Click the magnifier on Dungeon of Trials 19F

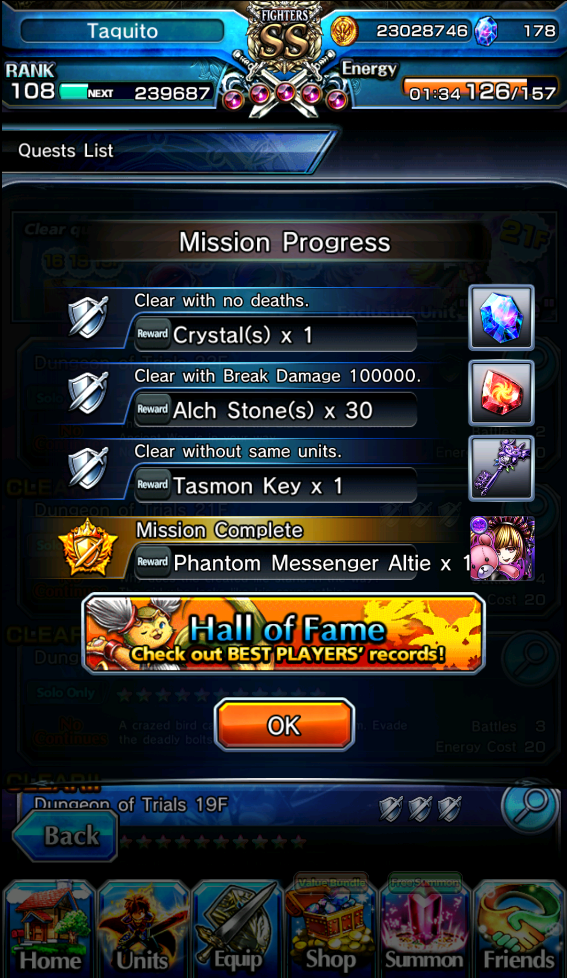click(x=529, y=810)
